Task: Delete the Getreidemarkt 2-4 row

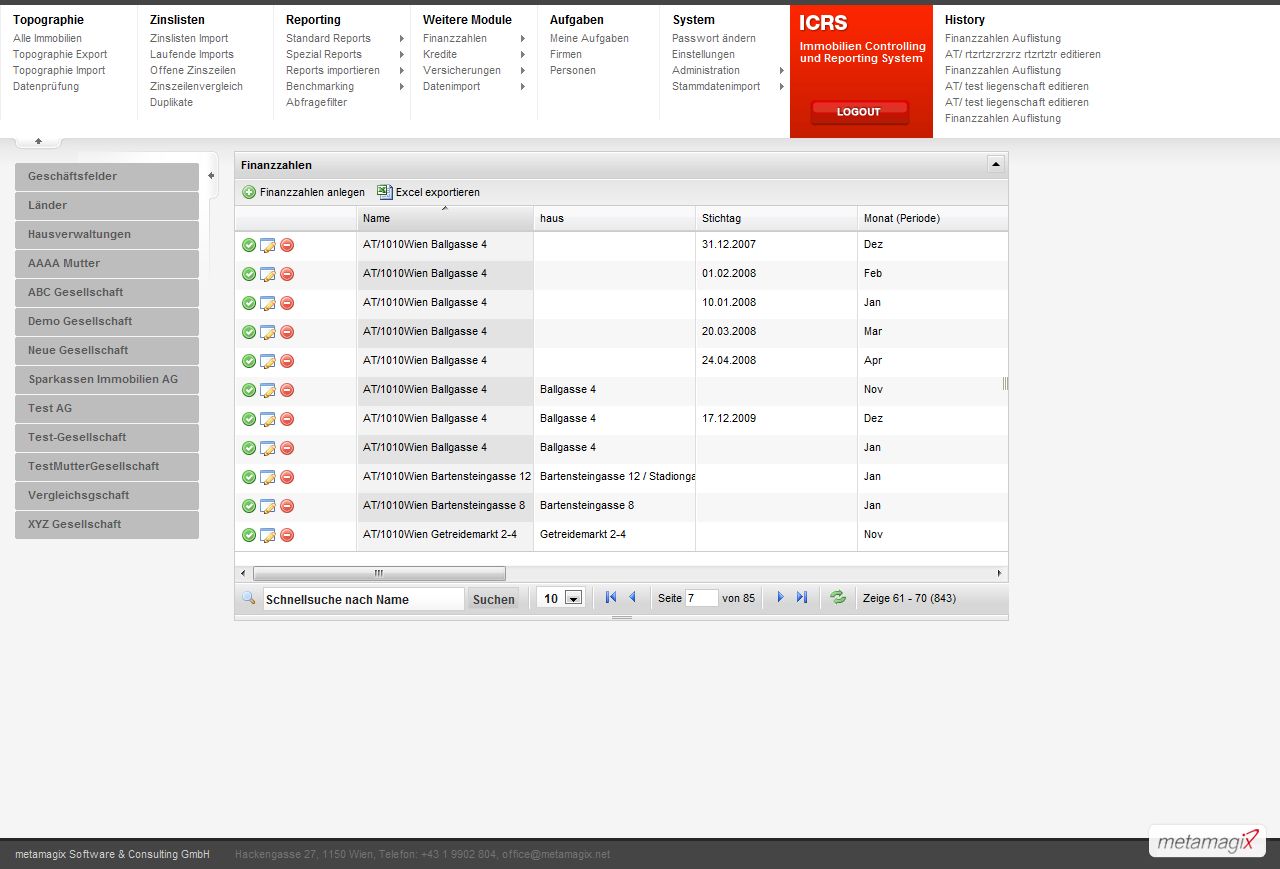Action: tap(287, 535)
